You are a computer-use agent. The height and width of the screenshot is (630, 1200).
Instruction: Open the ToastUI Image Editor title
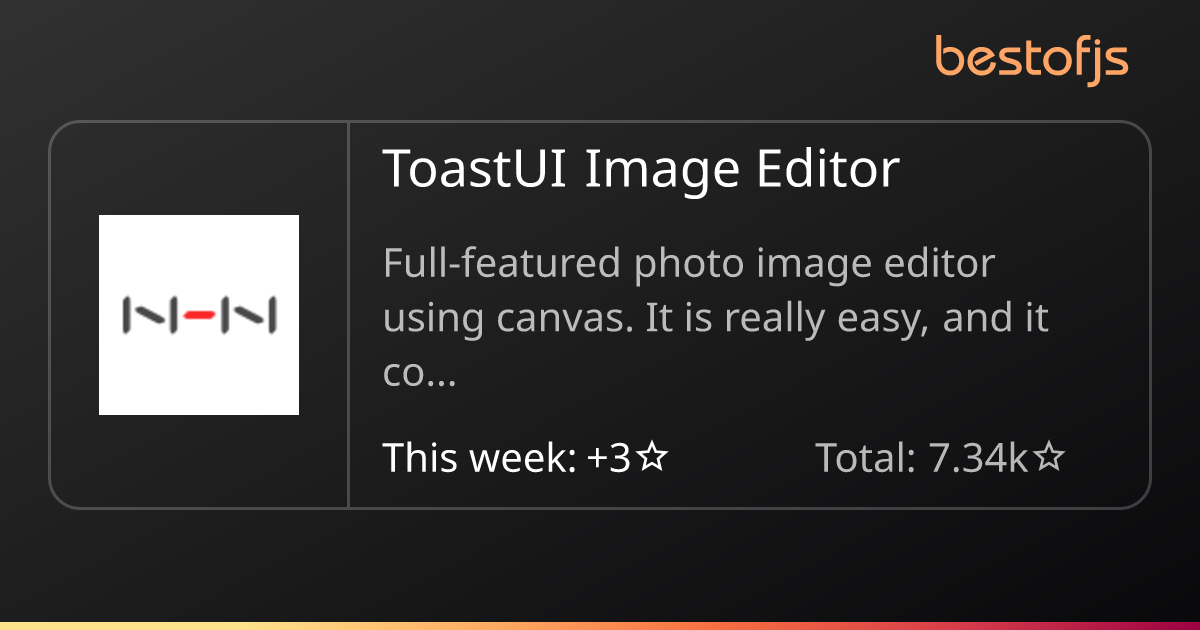(641, 170)
